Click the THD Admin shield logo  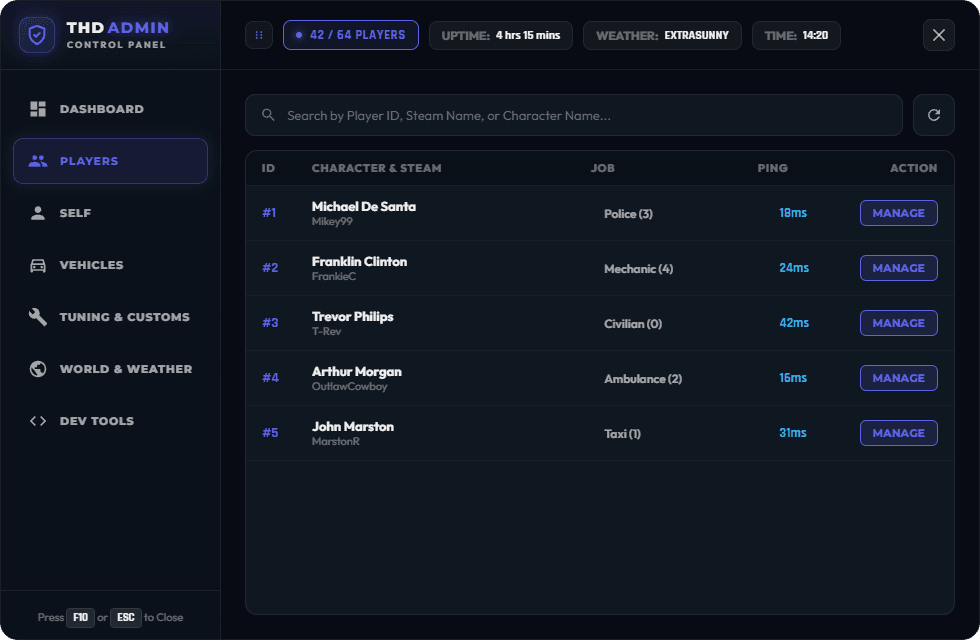coord(37,35)
